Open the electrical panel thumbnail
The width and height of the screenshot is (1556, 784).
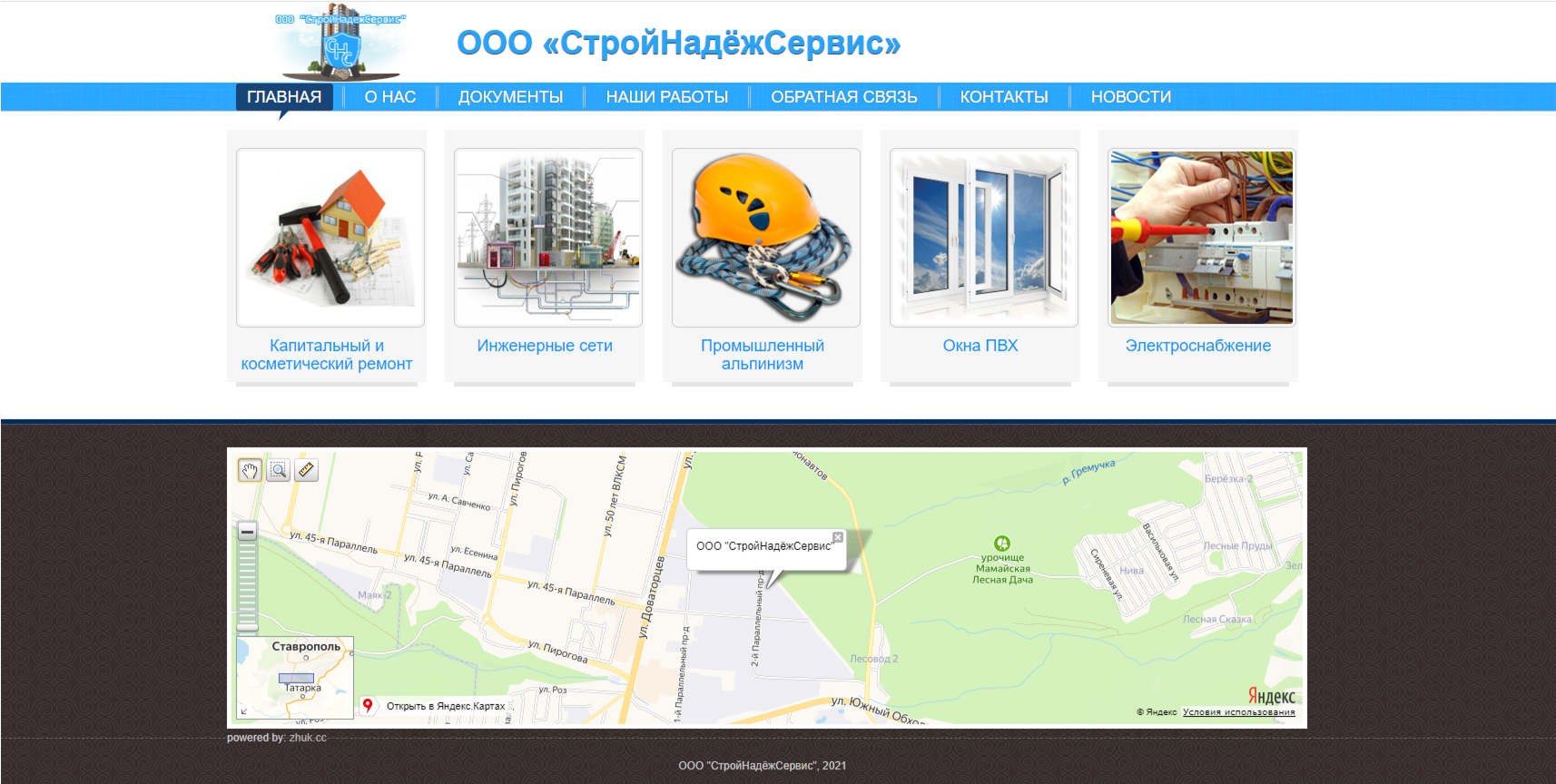click(1202, 238)
